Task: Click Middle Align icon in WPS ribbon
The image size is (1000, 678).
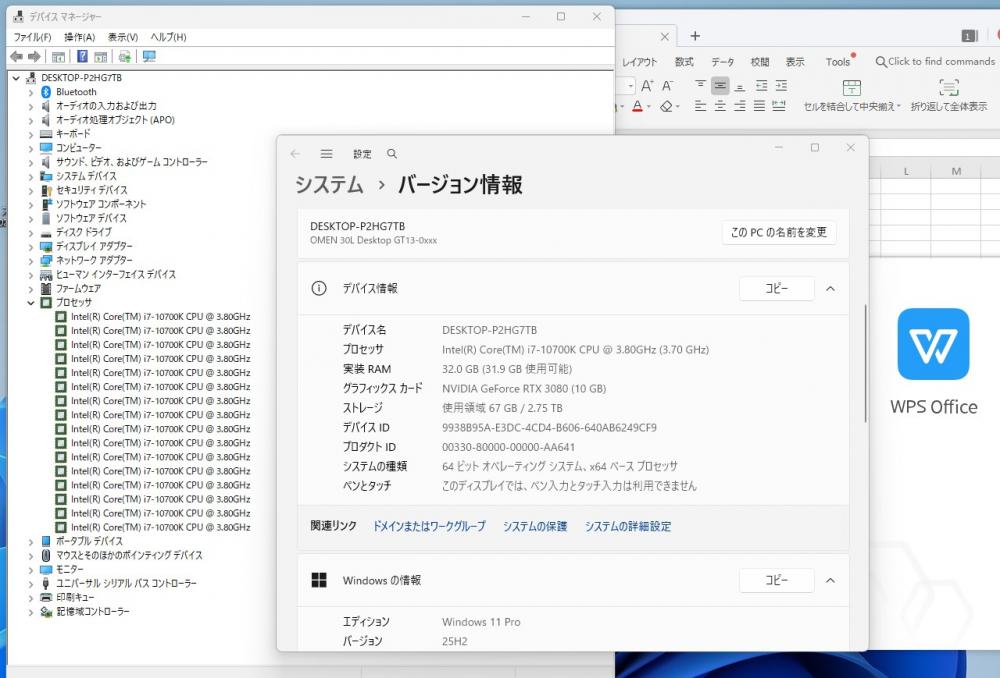Action: tap(720, 85)
